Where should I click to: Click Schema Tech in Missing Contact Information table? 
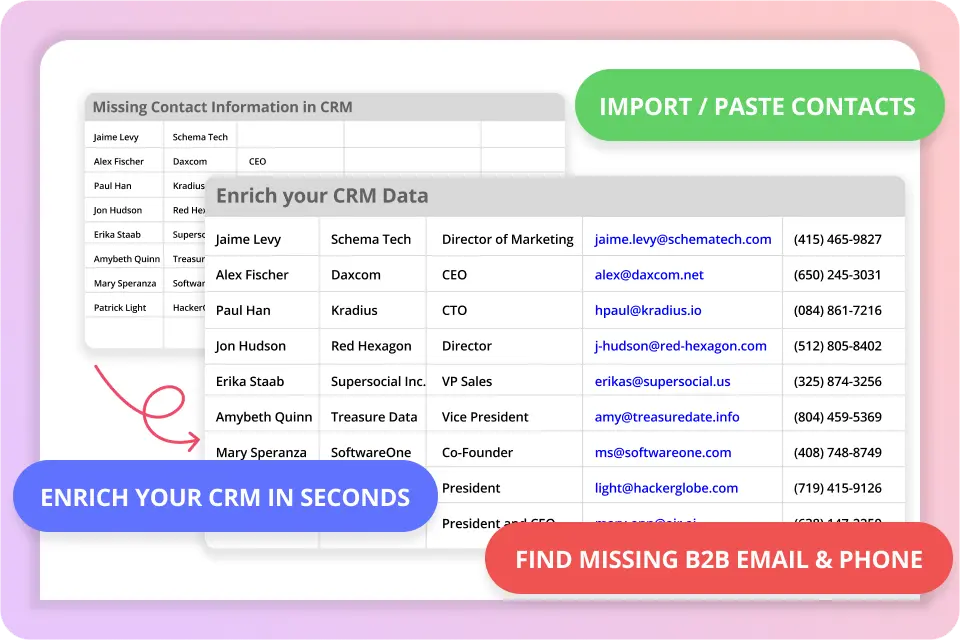click(x=200, y=137)
